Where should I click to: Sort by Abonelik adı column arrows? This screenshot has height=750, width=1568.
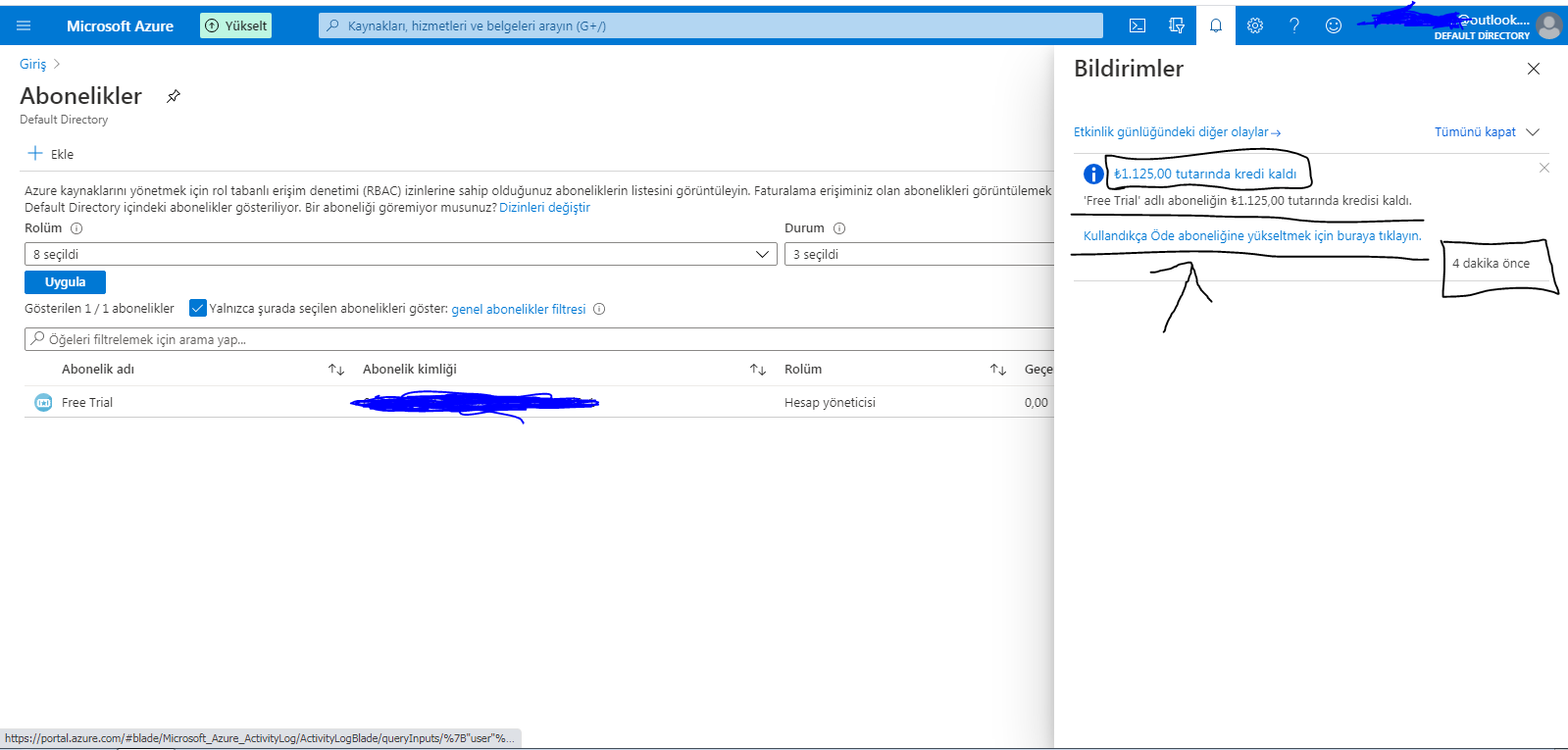click(336, 370)
